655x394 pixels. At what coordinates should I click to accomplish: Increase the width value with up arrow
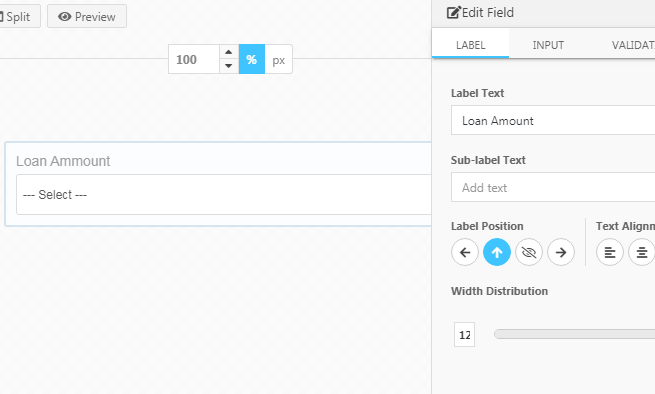(x=228, y=52)
